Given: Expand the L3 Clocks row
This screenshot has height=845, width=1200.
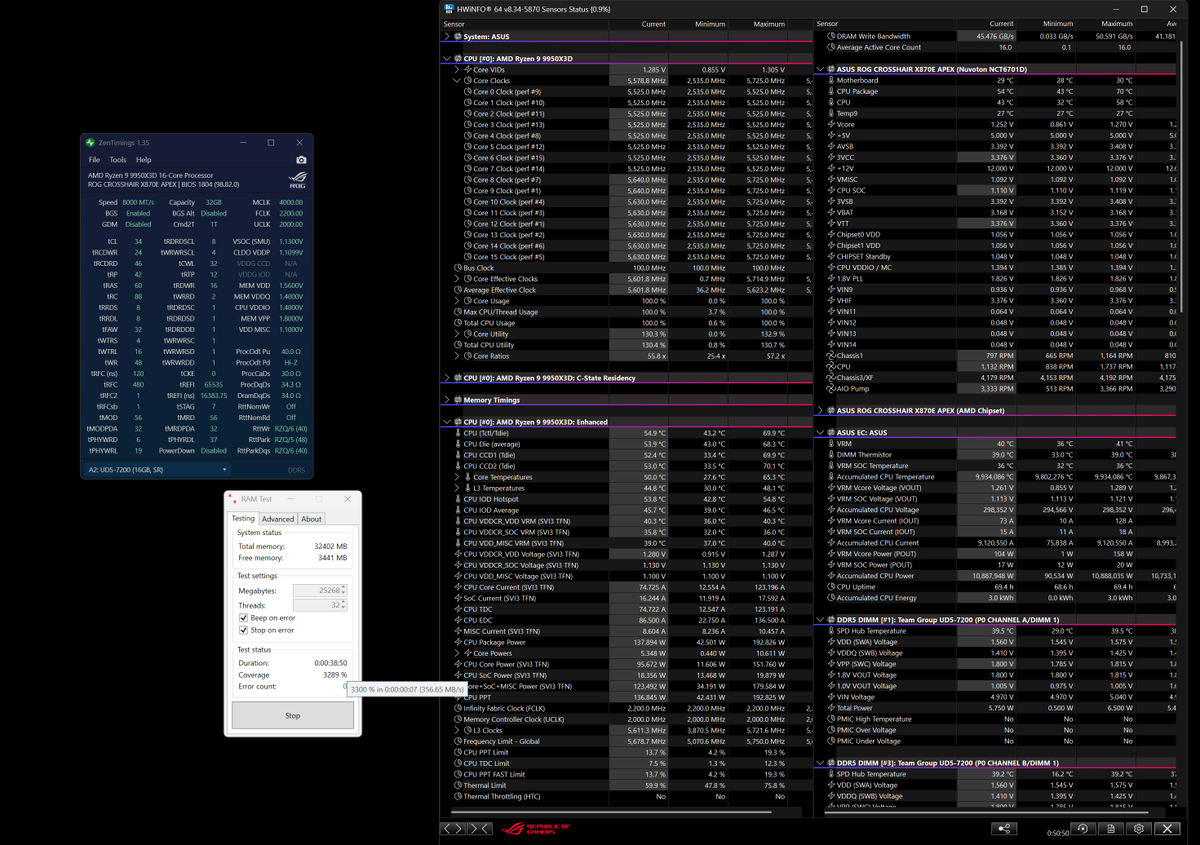Looking at the screenshot, I should (457, 730).
